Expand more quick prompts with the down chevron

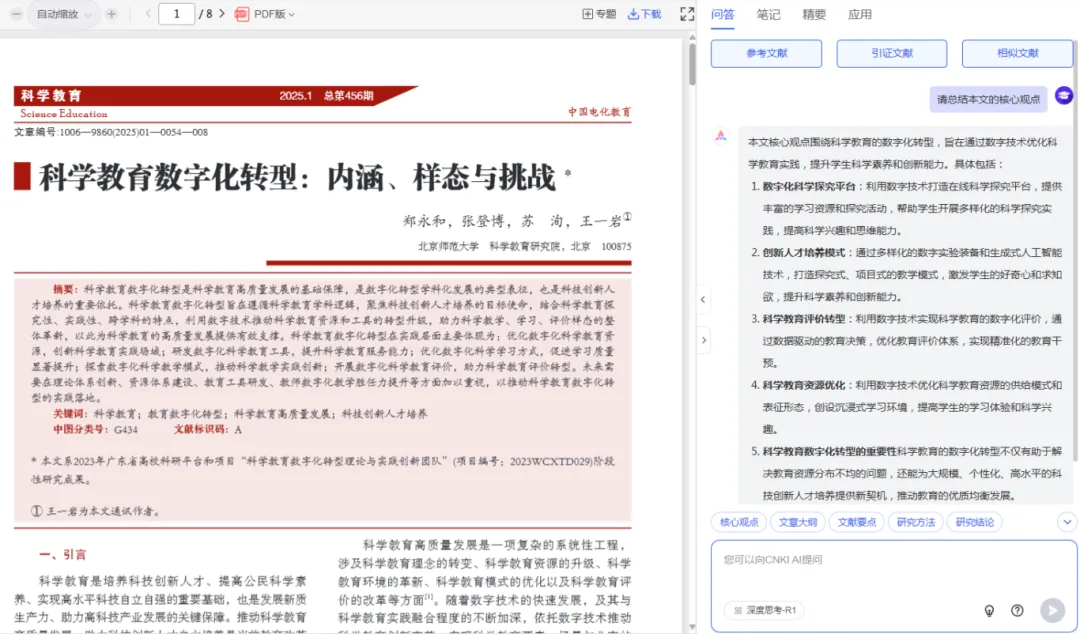point(1067,522)
